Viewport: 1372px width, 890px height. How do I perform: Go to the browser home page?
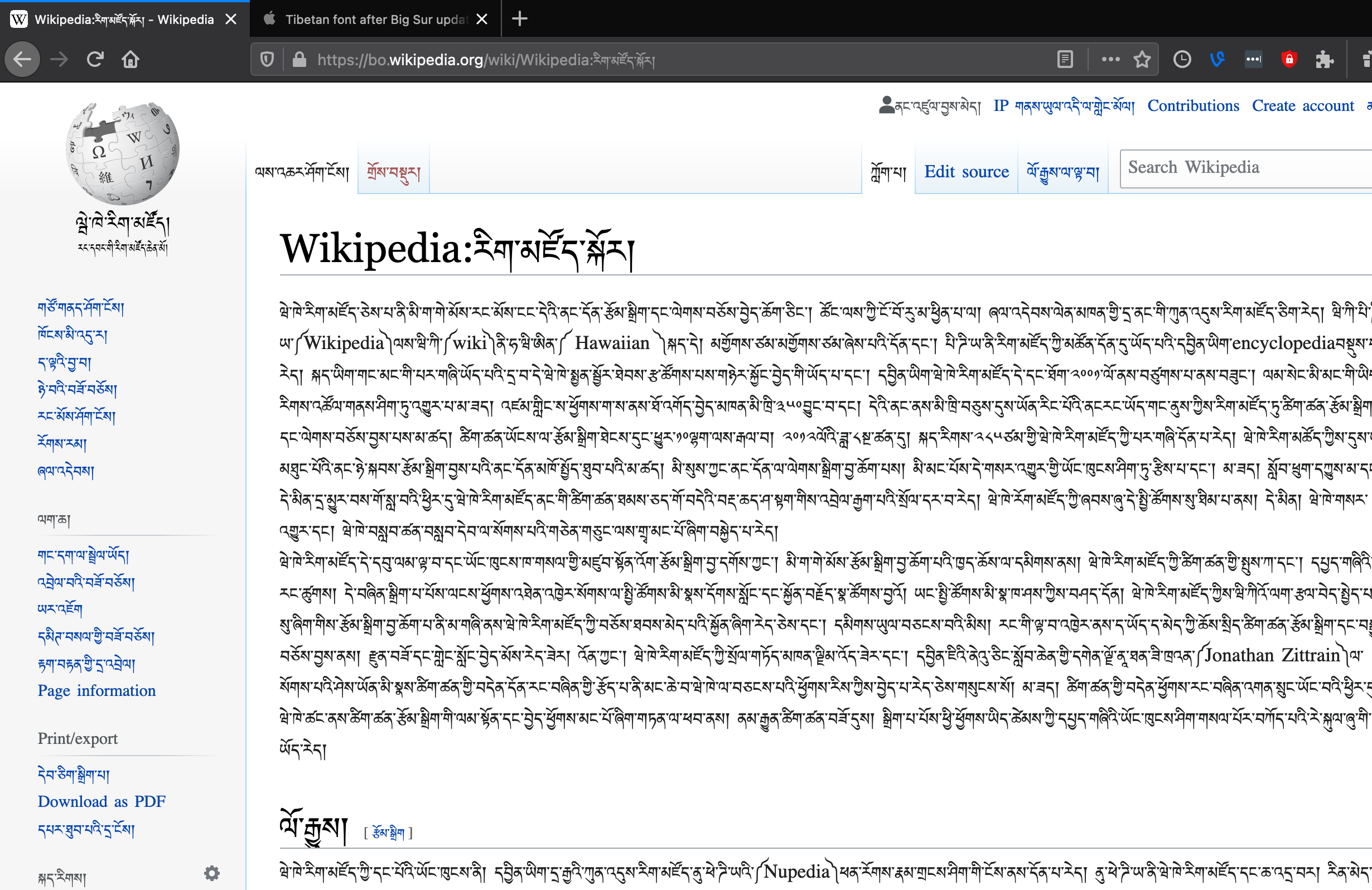click(x=131, y=59)
